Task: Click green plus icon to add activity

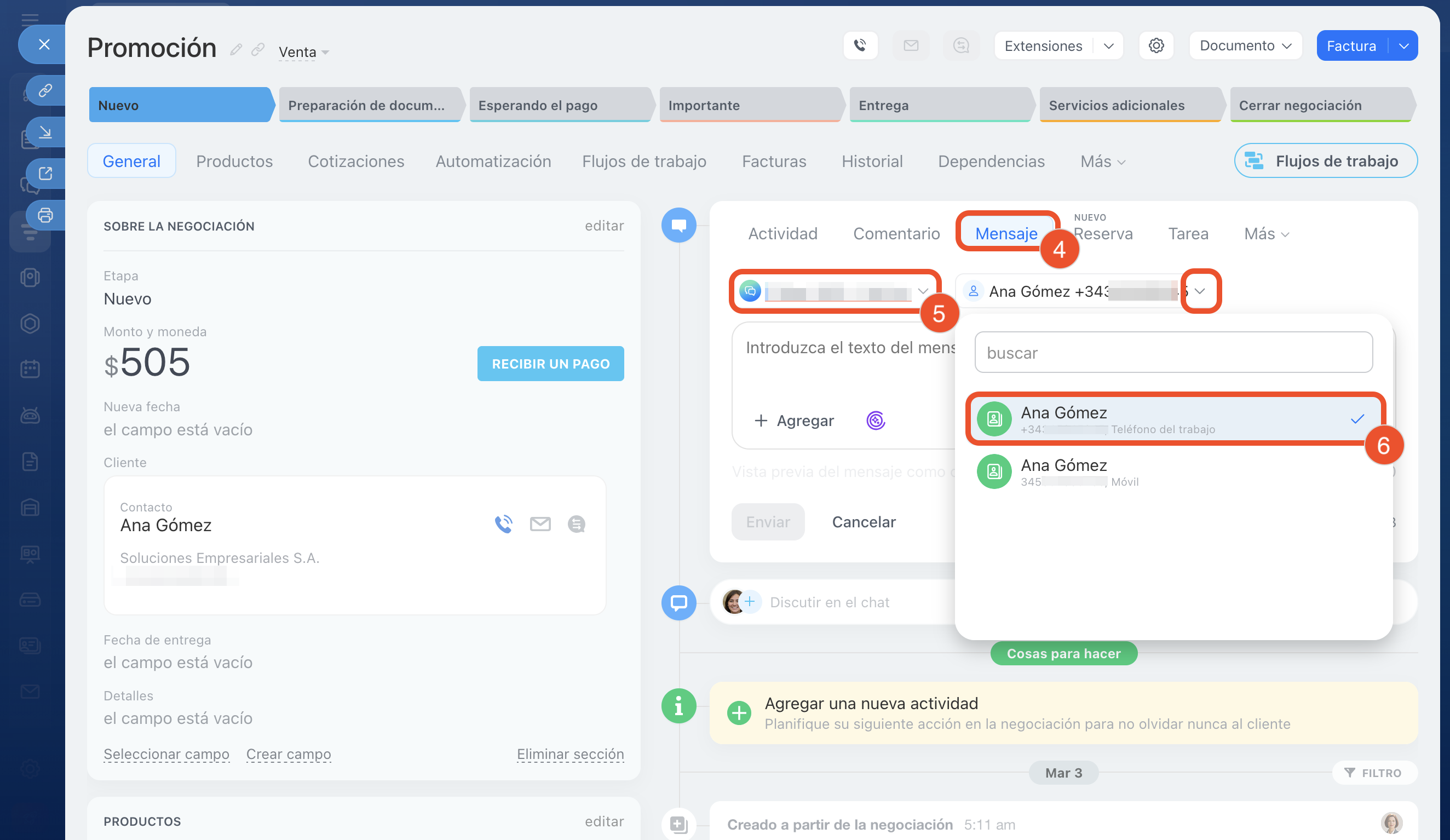Action: point(739,713)
